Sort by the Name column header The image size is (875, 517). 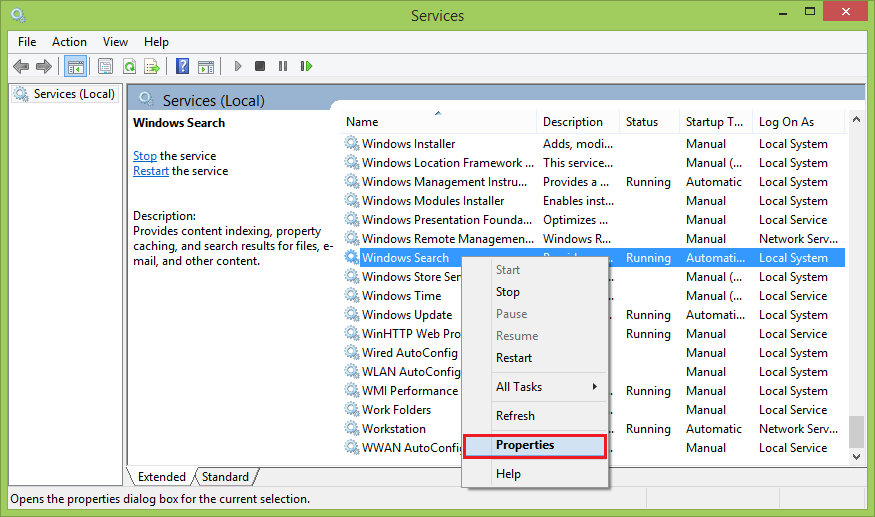pos(439,122)
